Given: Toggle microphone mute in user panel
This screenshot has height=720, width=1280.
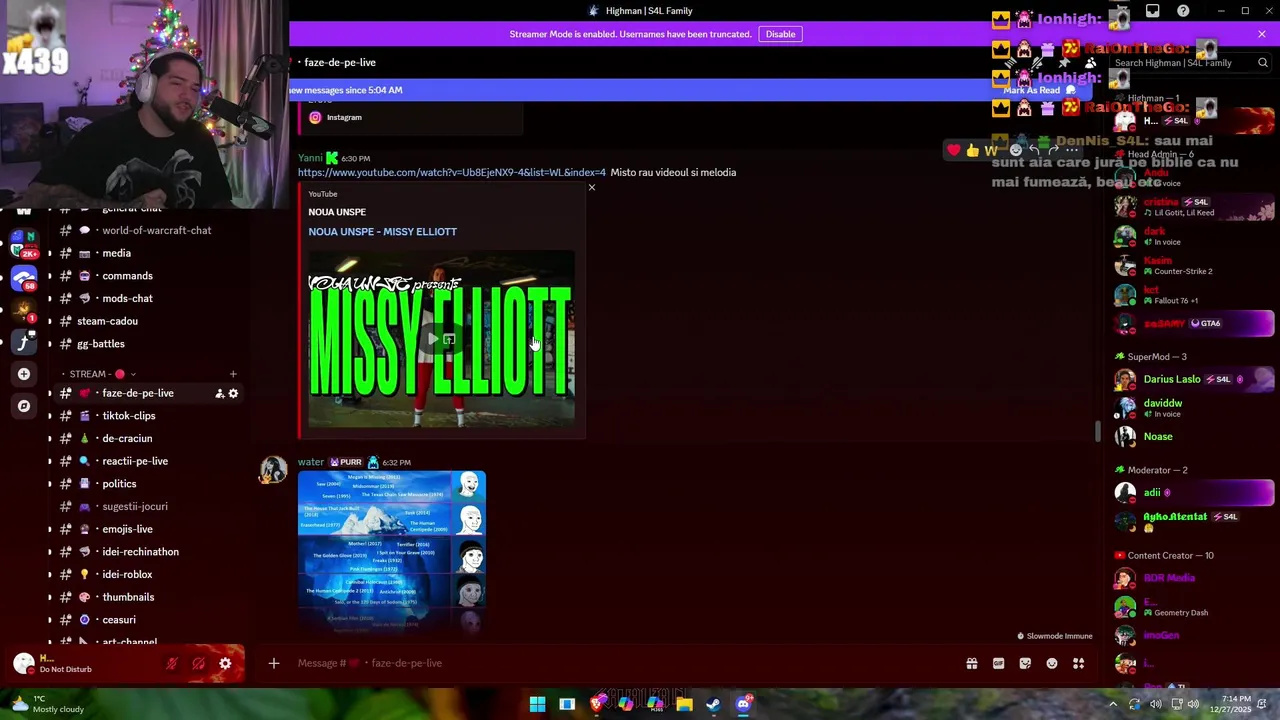Looking at the screenshot, I should (172, 663).
